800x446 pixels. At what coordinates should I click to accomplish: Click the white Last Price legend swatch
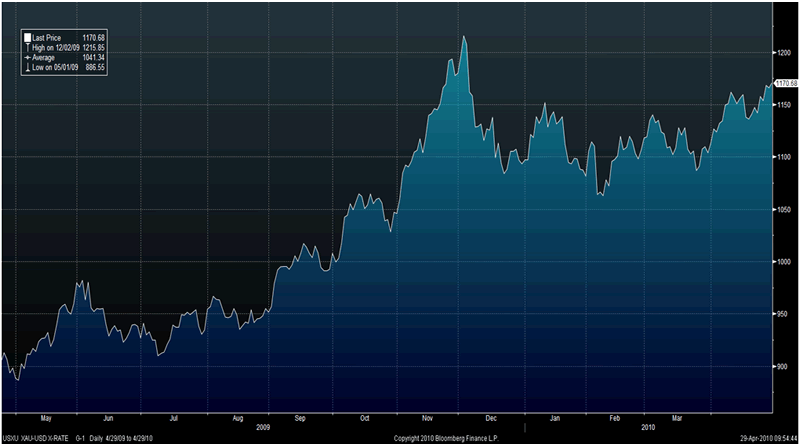point(27,36)
